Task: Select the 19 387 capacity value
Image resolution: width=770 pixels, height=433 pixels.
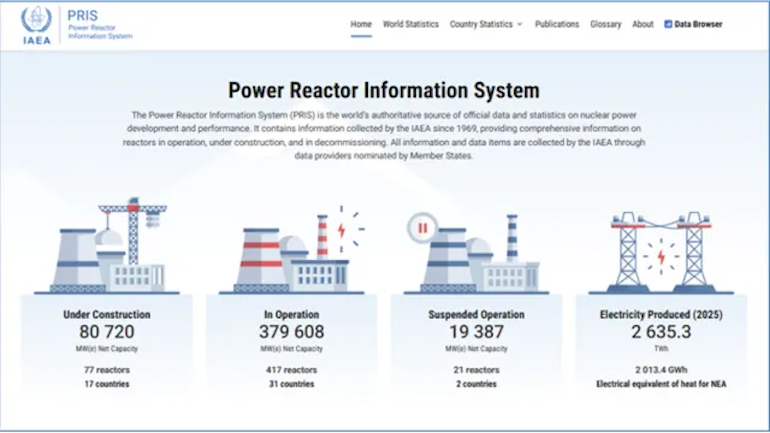Action: (476, 332)
